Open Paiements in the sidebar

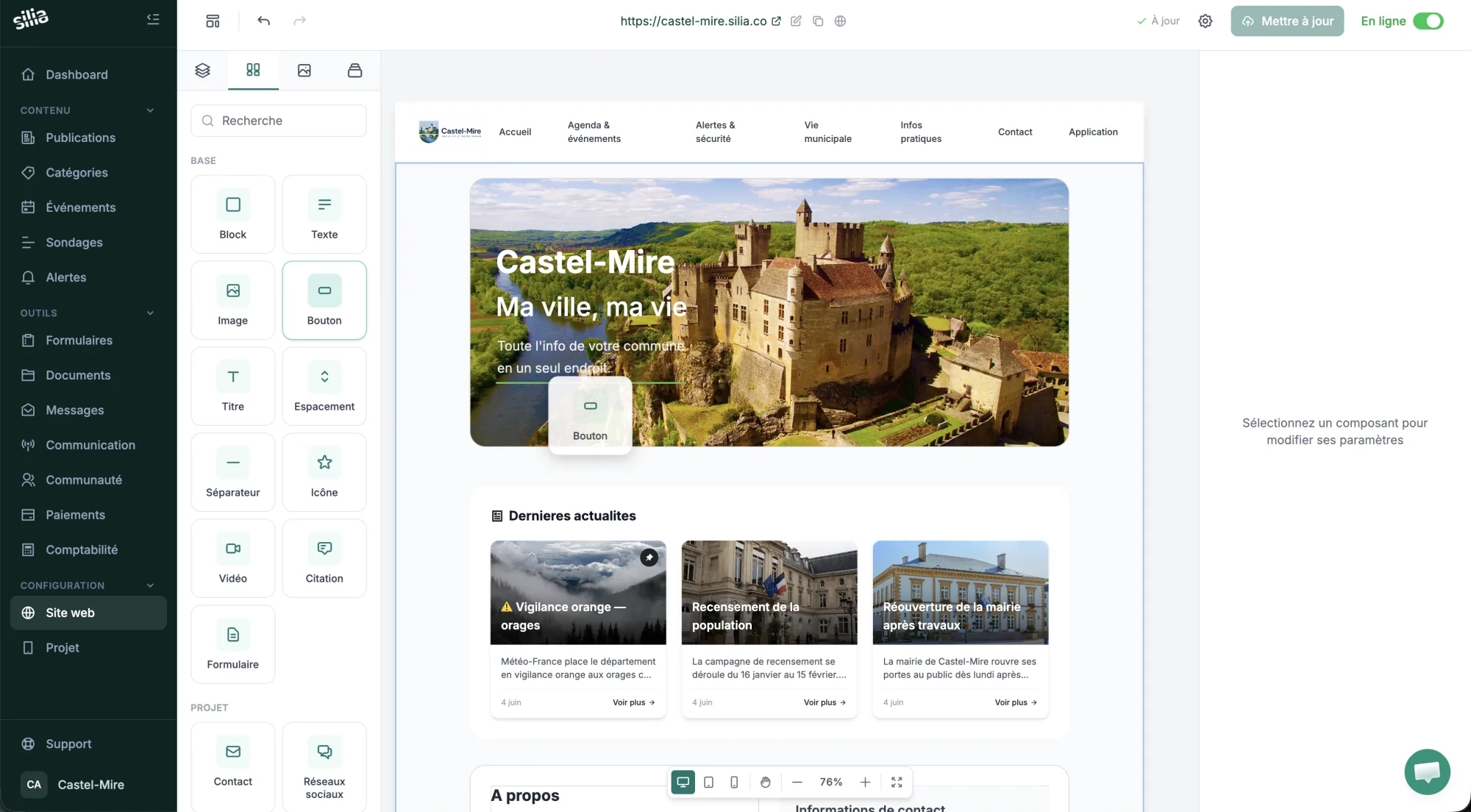point(88,515)
